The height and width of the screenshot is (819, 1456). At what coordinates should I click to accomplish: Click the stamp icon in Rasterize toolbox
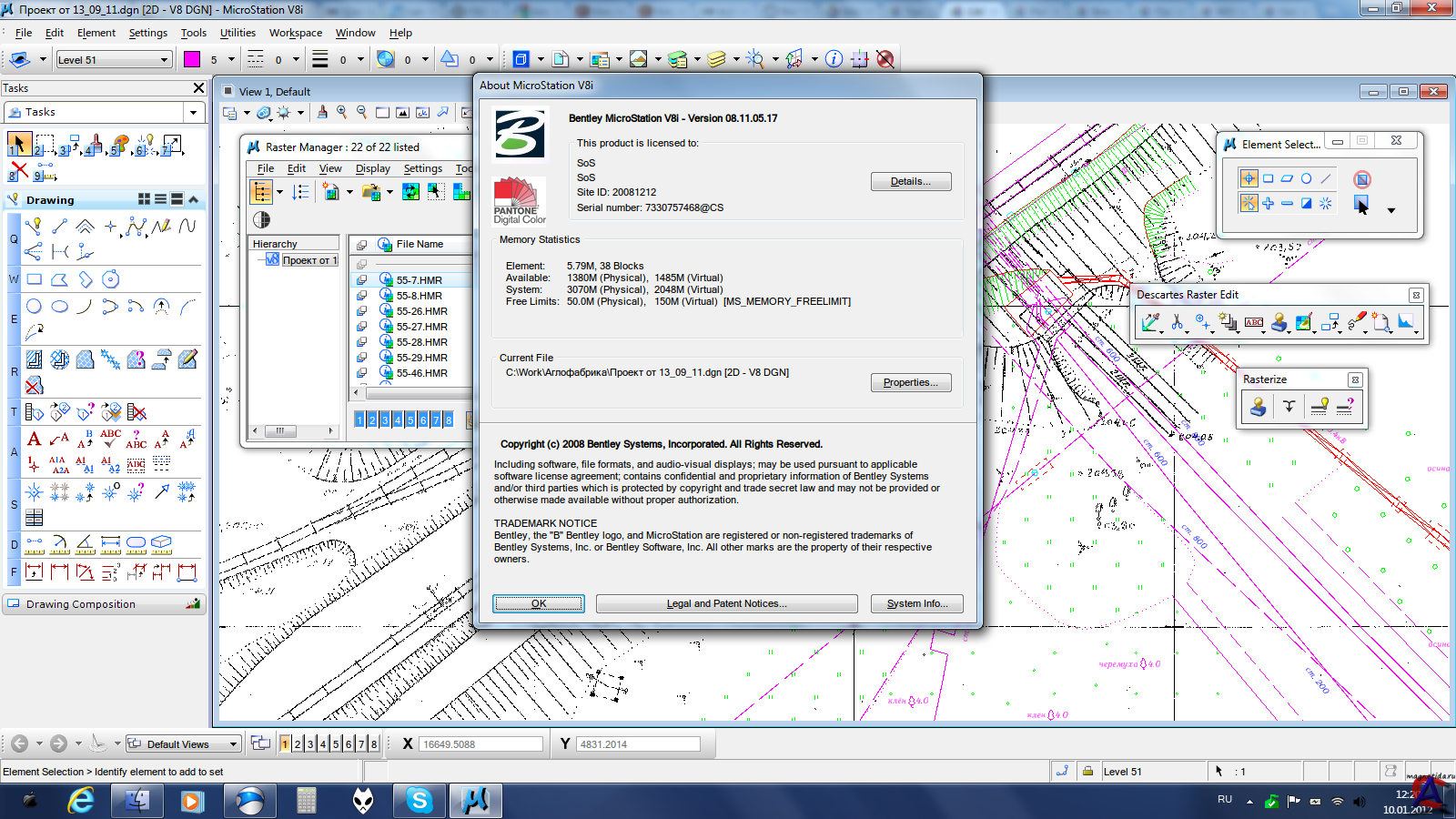click(1258, 407)
